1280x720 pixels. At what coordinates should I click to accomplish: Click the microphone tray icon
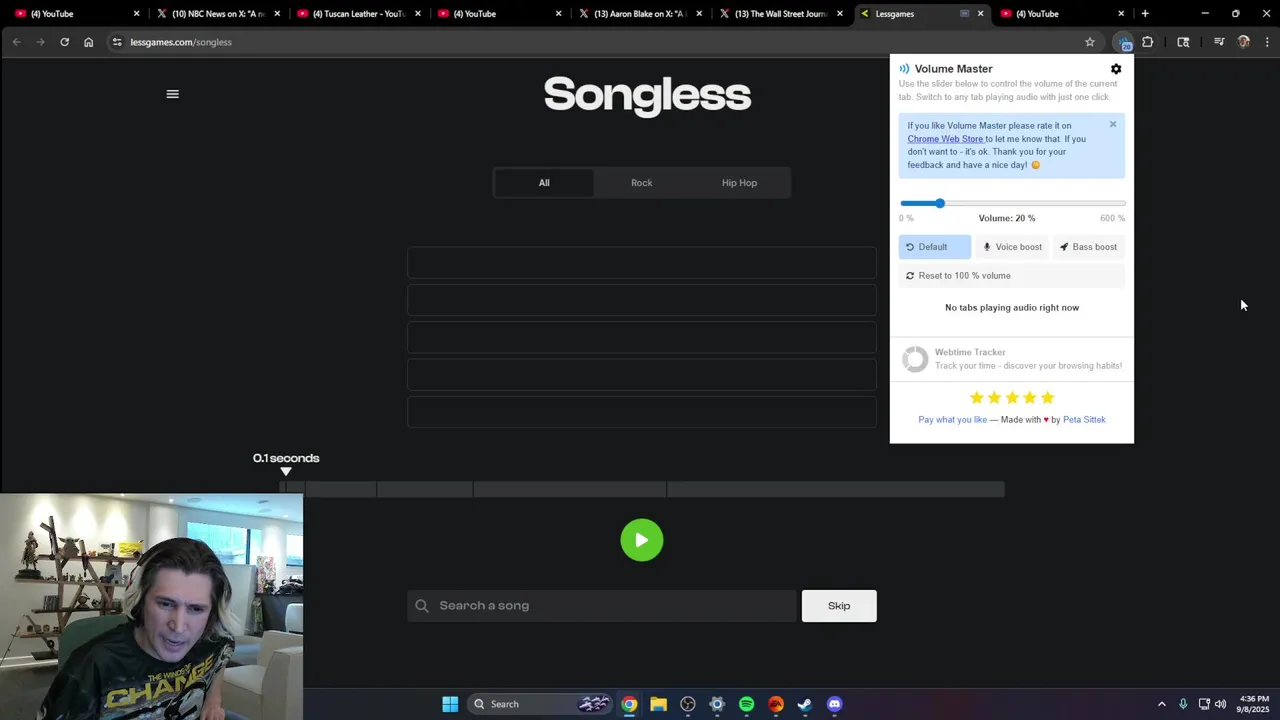[1183, 704]
